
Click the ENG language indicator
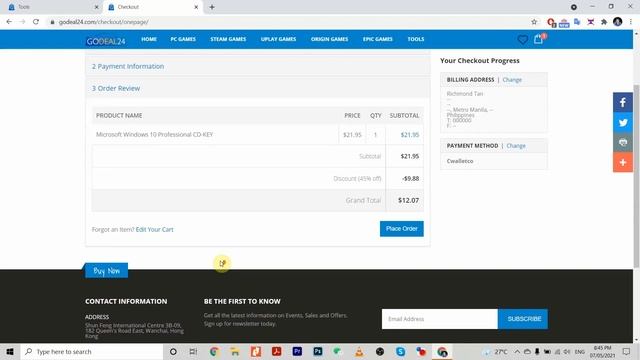pyautogui.click(x=580, y=351)
